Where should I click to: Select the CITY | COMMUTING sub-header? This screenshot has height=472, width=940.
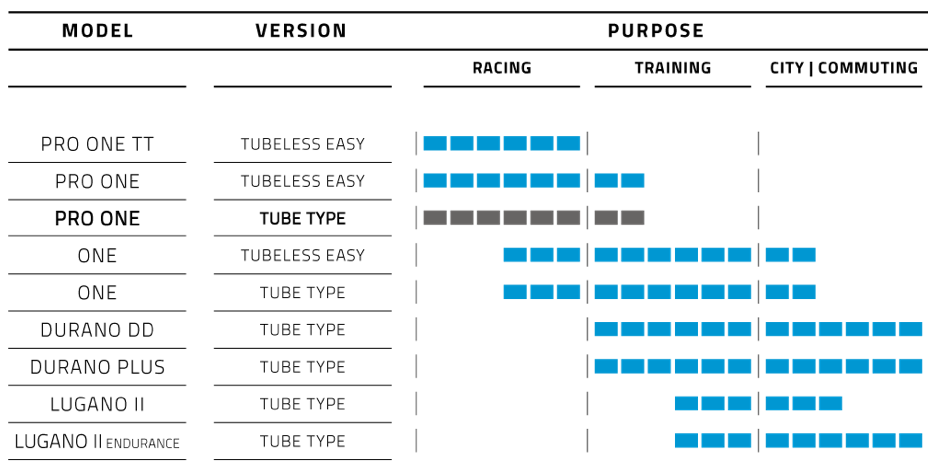click(844, 69)
